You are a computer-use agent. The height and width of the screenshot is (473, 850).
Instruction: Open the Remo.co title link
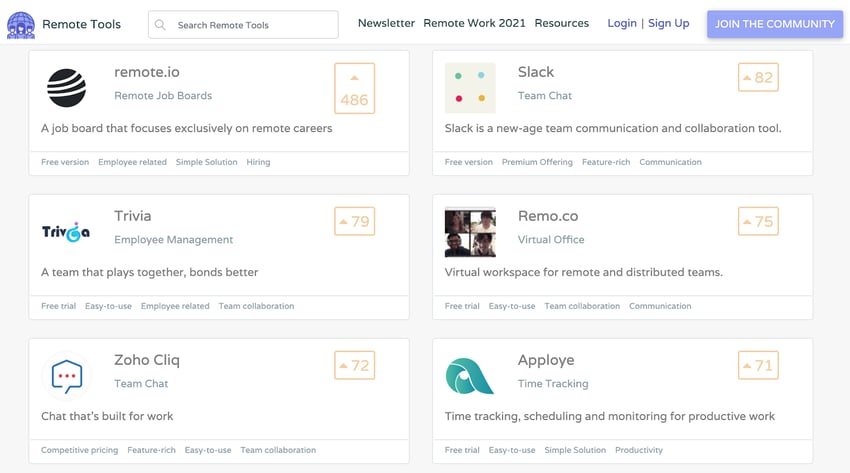[548, 216]
